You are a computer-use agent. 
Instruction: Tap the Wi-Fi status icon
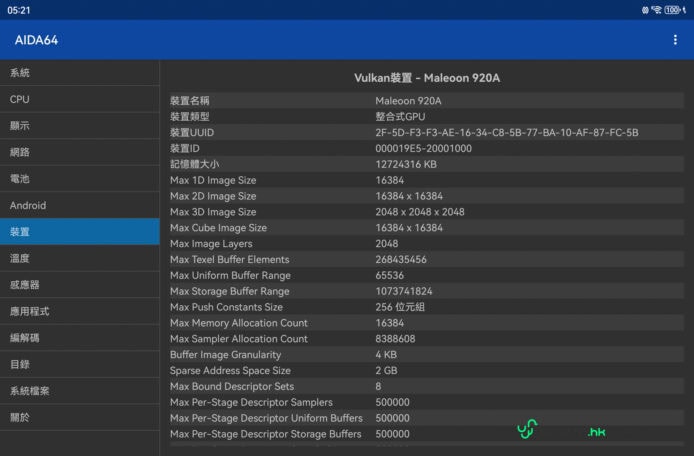(x=656, y=10)
